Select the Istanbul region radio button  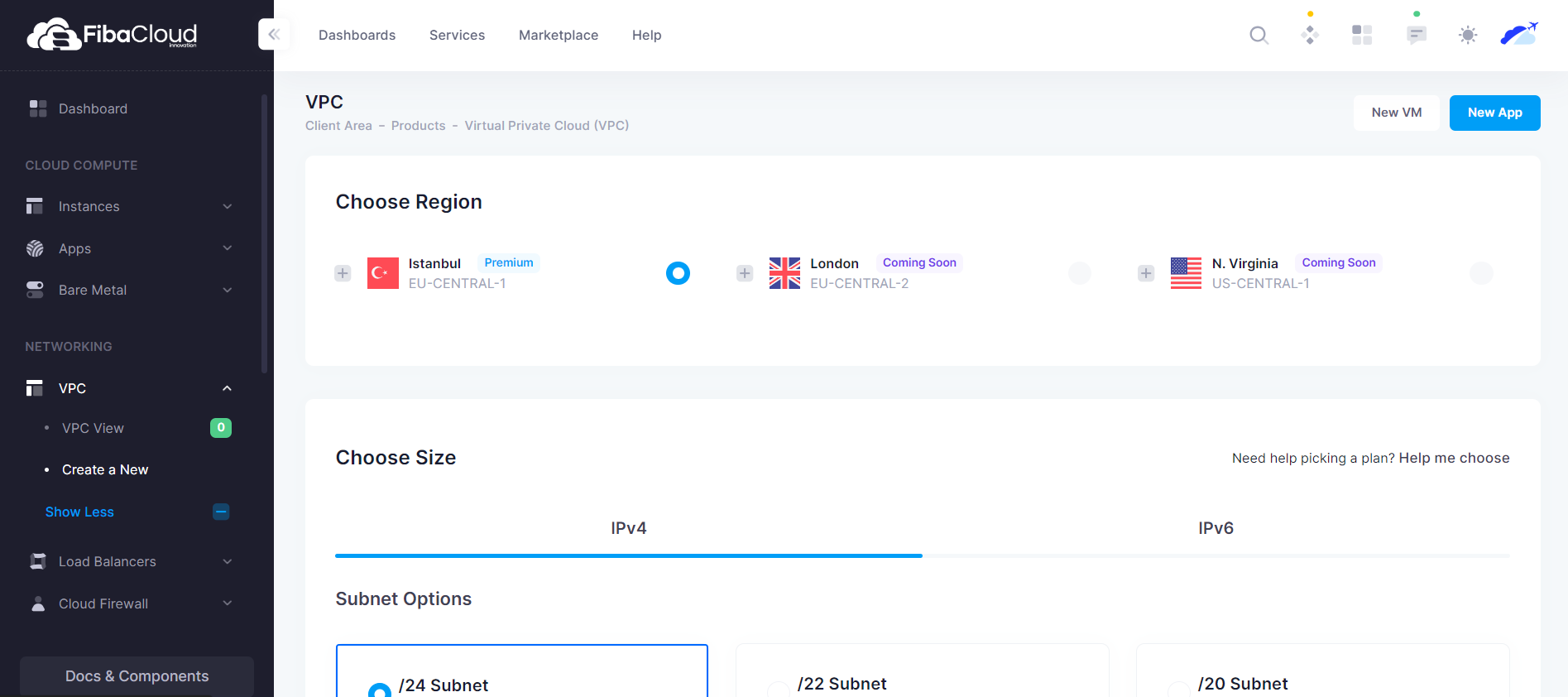(678, 273)
